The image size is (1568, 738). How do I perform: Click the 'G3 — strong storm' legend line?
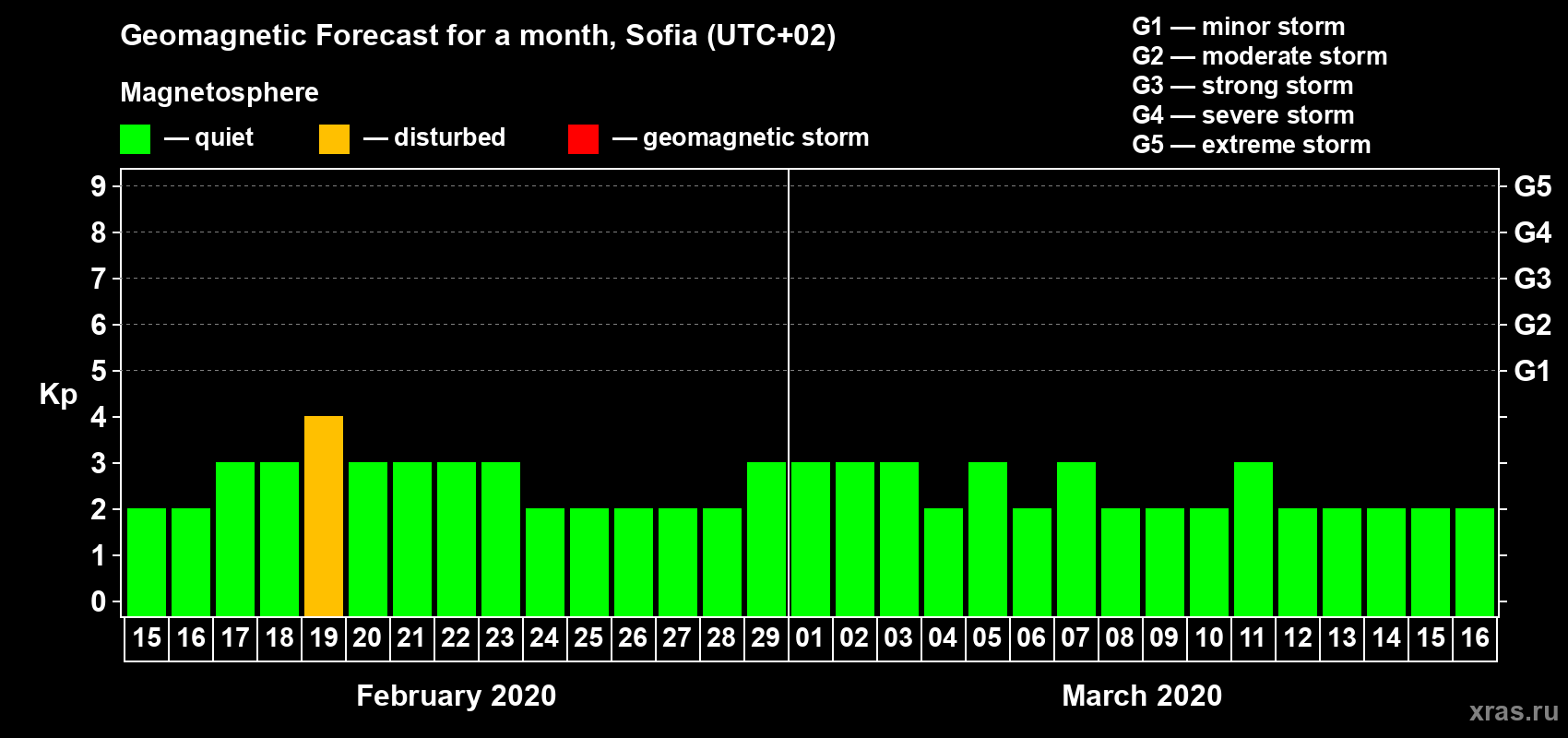click(1242, 86)
